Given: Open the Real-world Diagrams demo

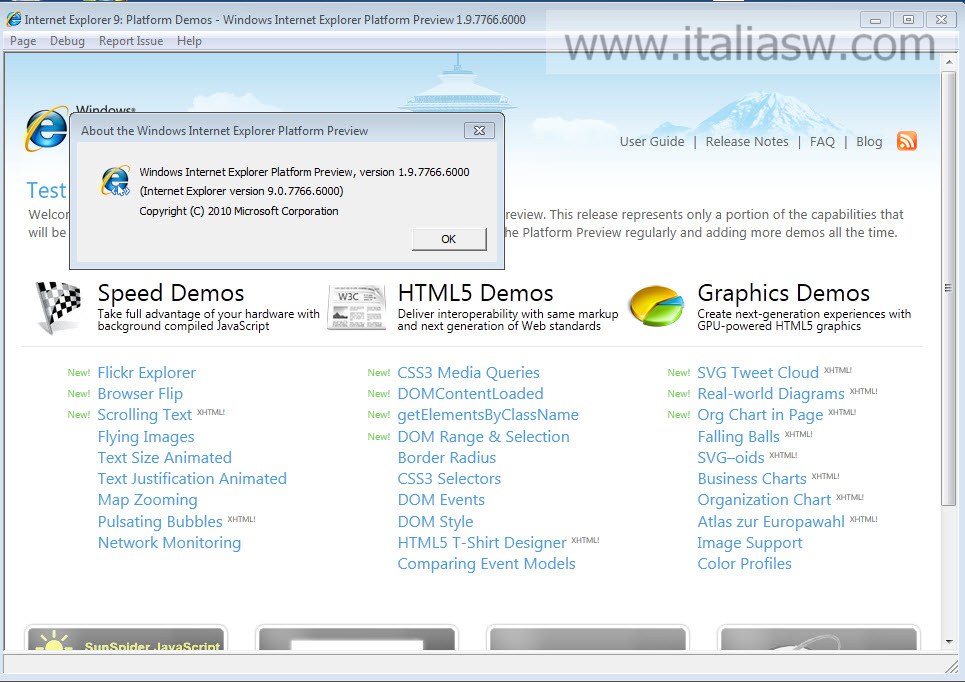Looking at the screenshot, I should 771,394.
